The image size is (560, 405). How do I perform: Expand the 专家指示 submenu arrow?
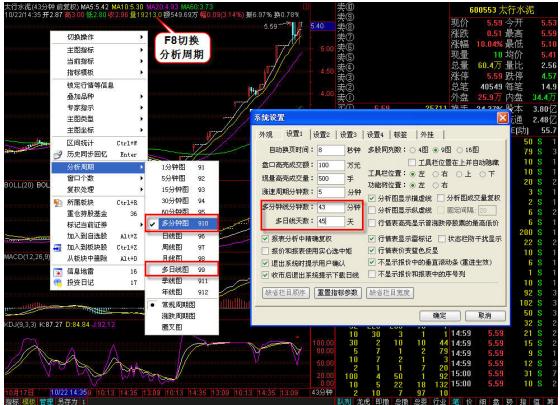(x=141, y=108)
